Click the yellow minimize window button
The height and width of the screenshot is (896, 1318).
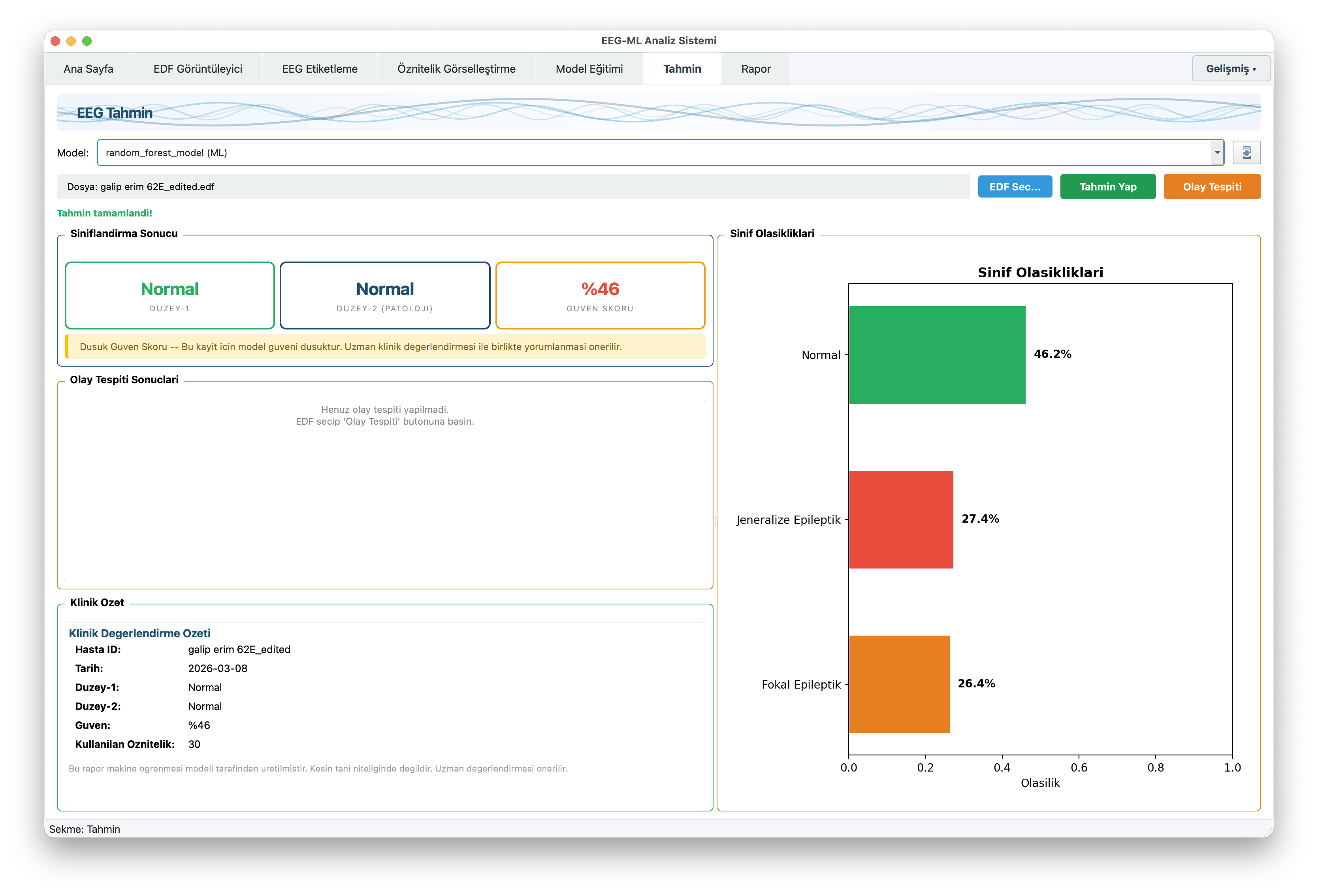coord(71,41)
